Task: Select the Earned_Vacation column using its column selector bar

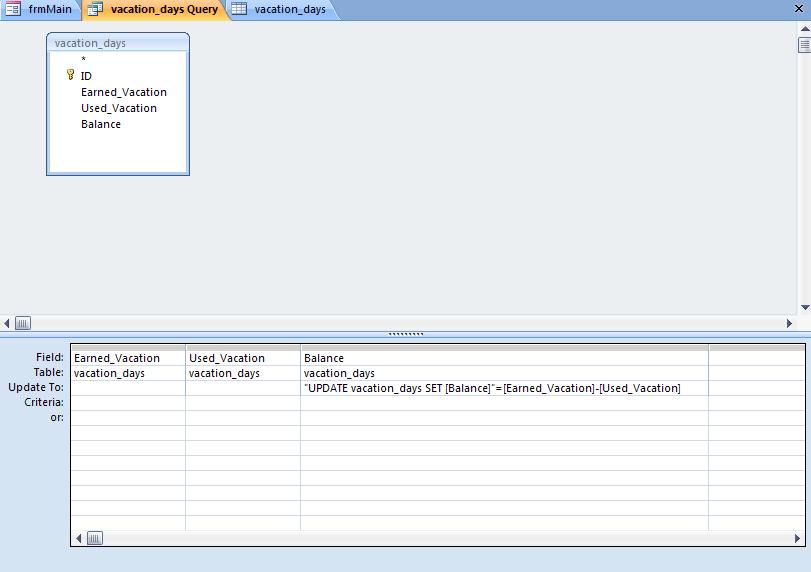Action: click(128, 348)
